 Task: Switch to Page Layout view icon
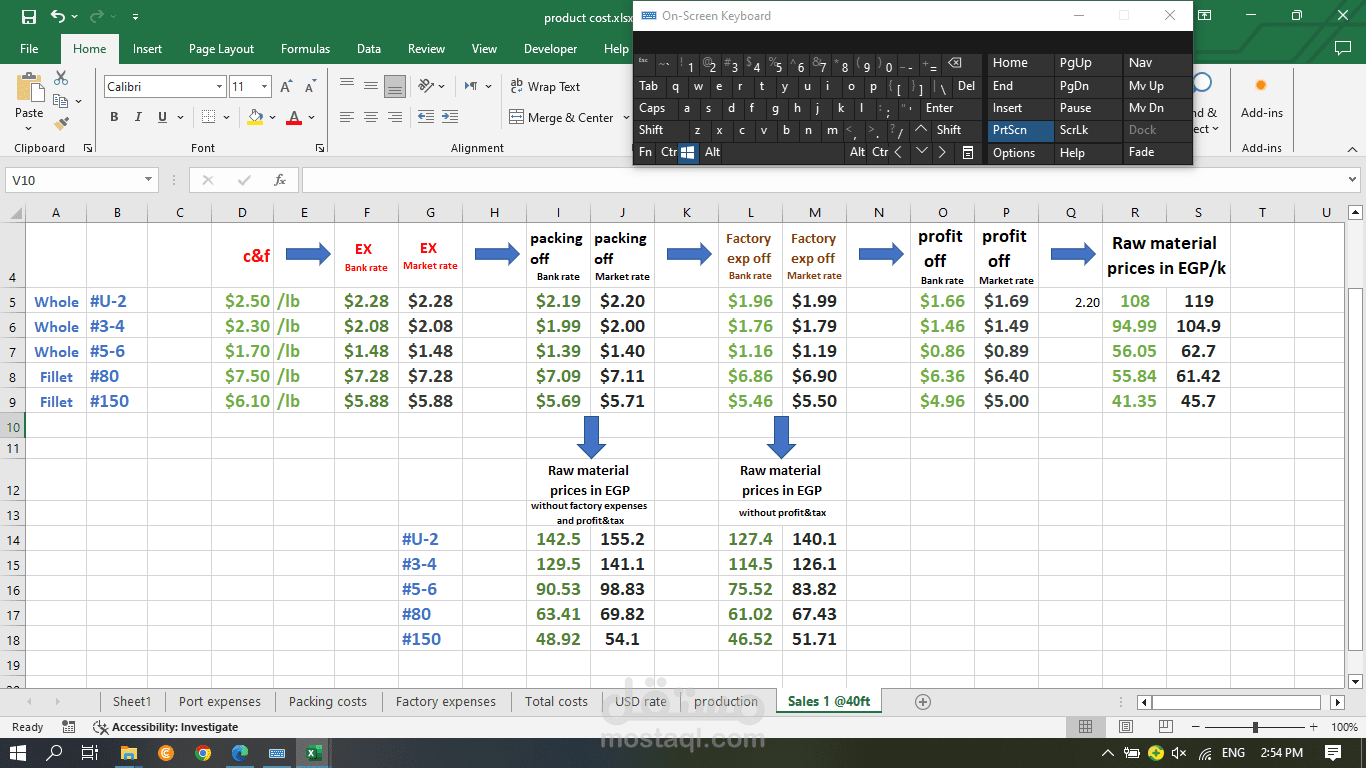tap(1125, 727)
